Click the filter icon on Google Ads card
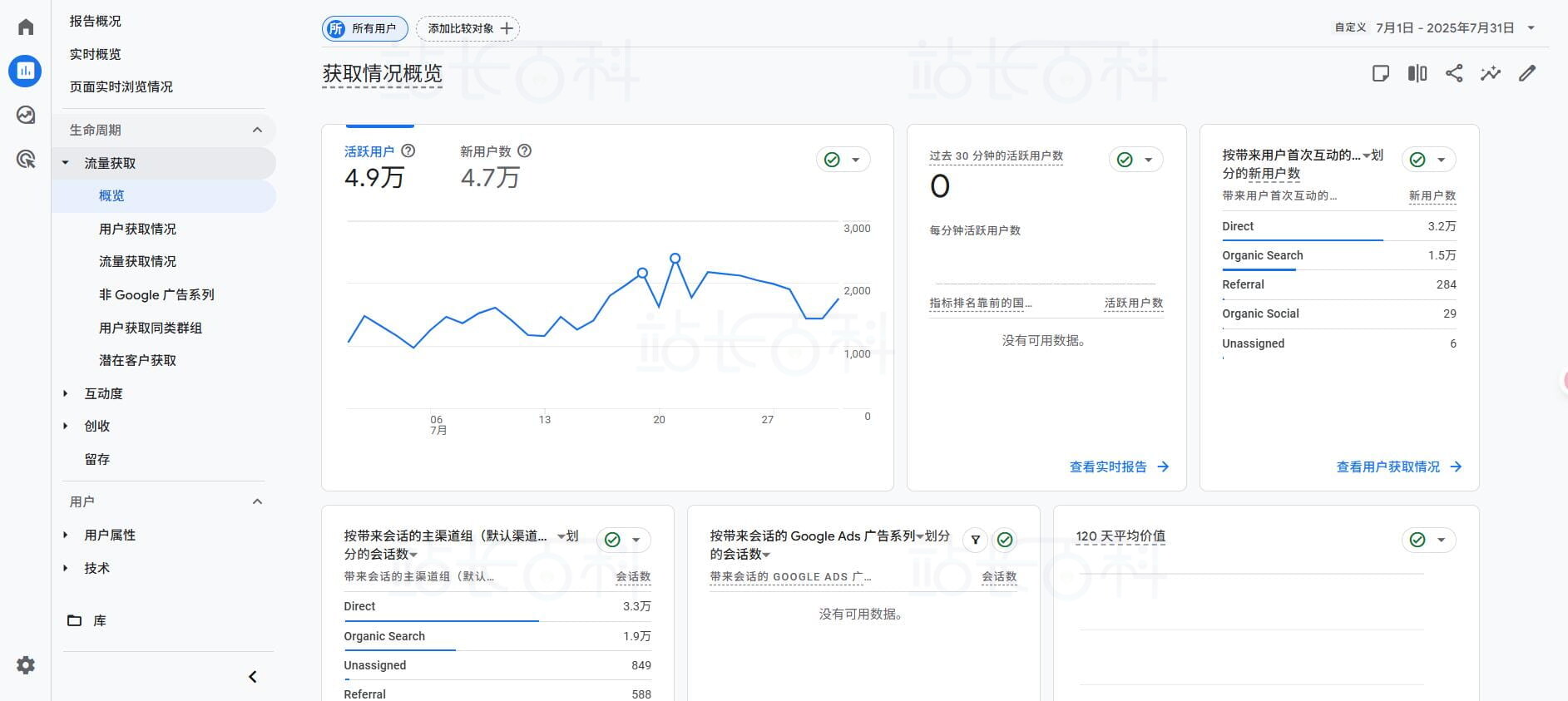1568x701 pixels. (976, 541)
